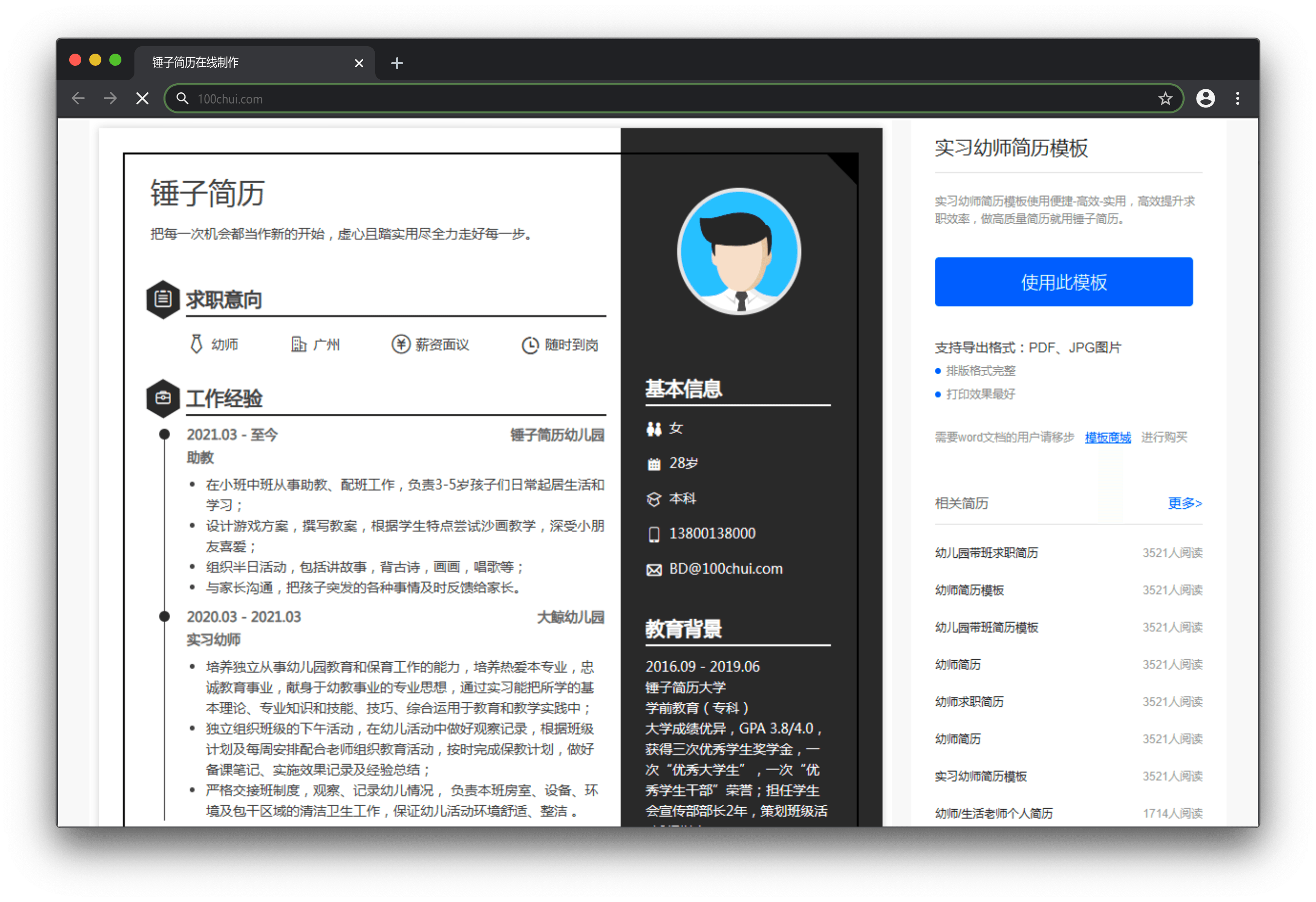This screenshot has height=902, width=1316.
Task: Click the search magnifier in the address bar
Action: click(182, 99)
